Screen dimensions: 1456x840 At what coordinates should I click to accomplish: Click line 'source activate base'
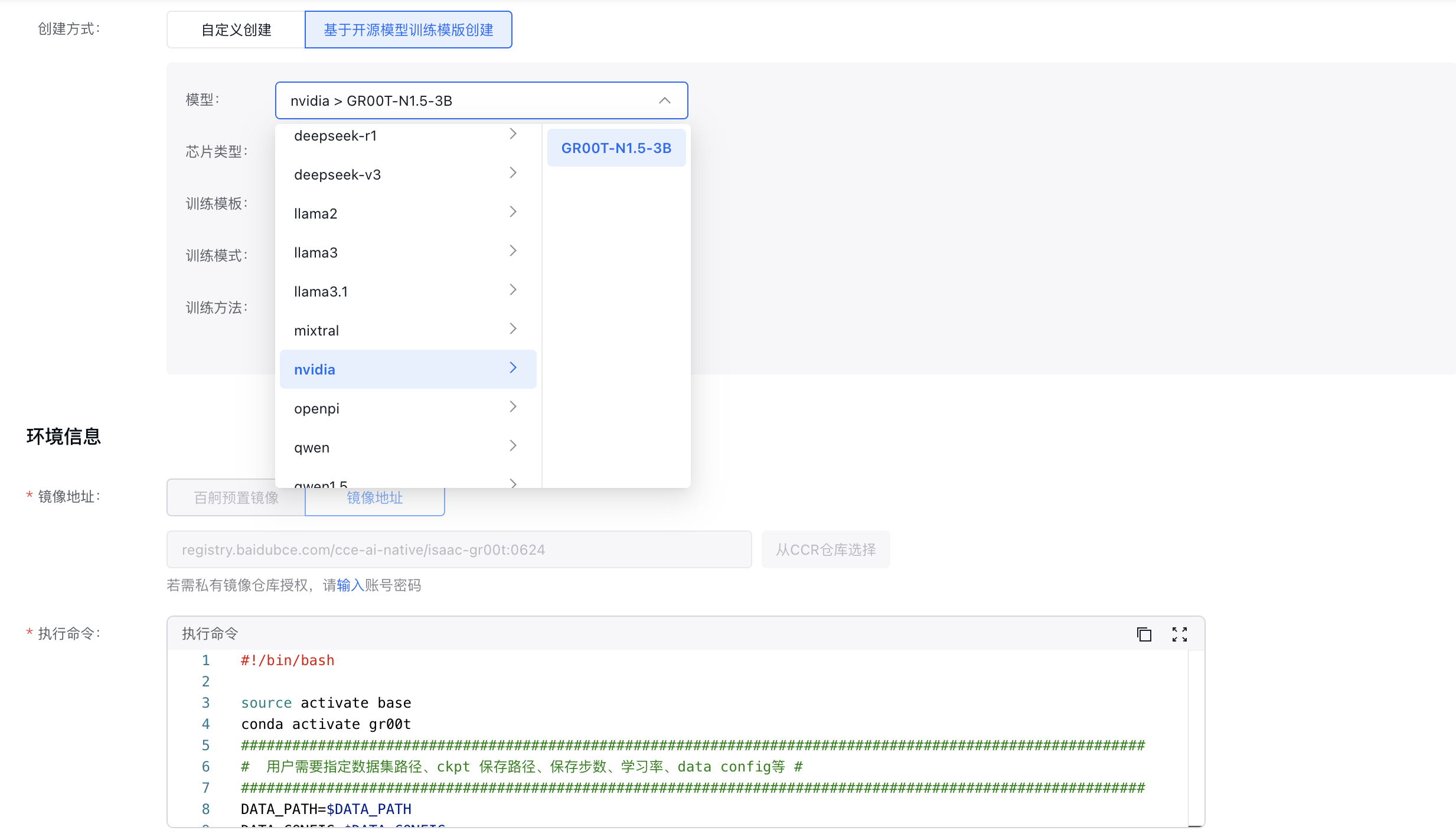(x=326, y=703)
